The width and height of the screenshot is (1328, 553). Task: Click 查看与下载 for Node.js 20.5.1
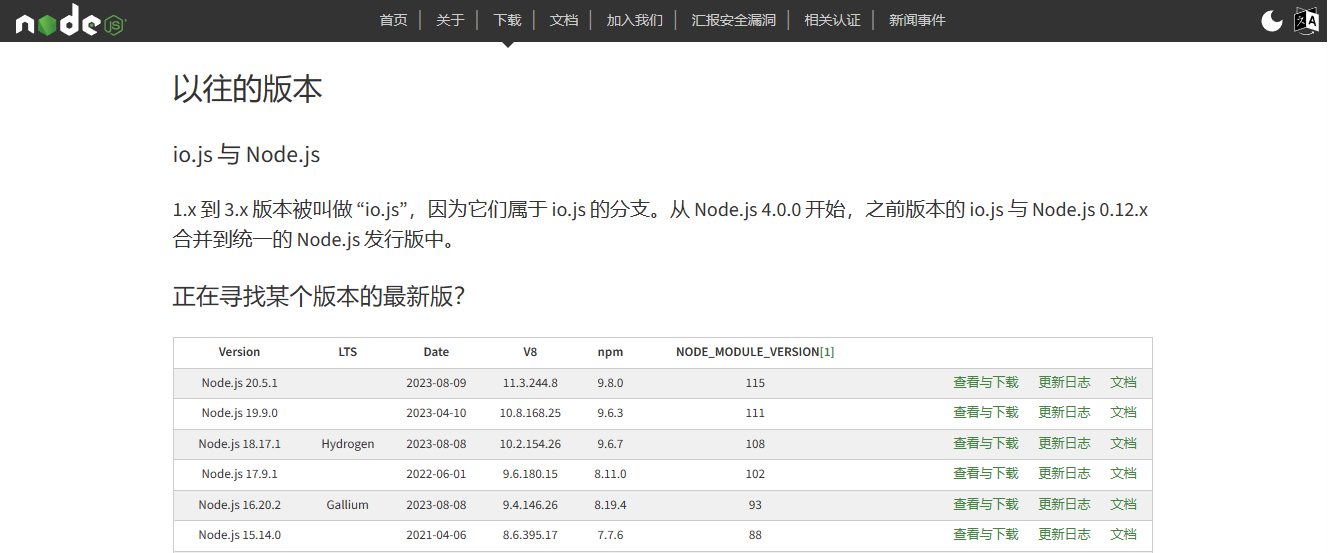coord(986,382)
